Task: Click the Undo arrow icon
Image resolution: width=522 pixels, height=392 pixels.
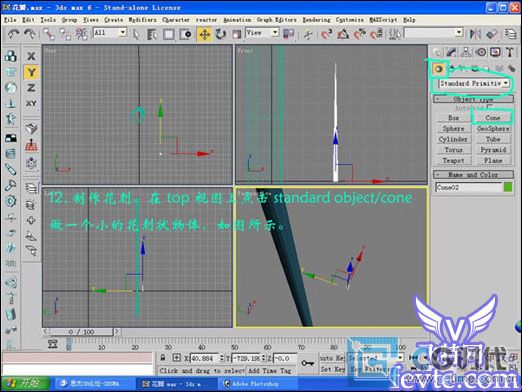Action: 13,34
